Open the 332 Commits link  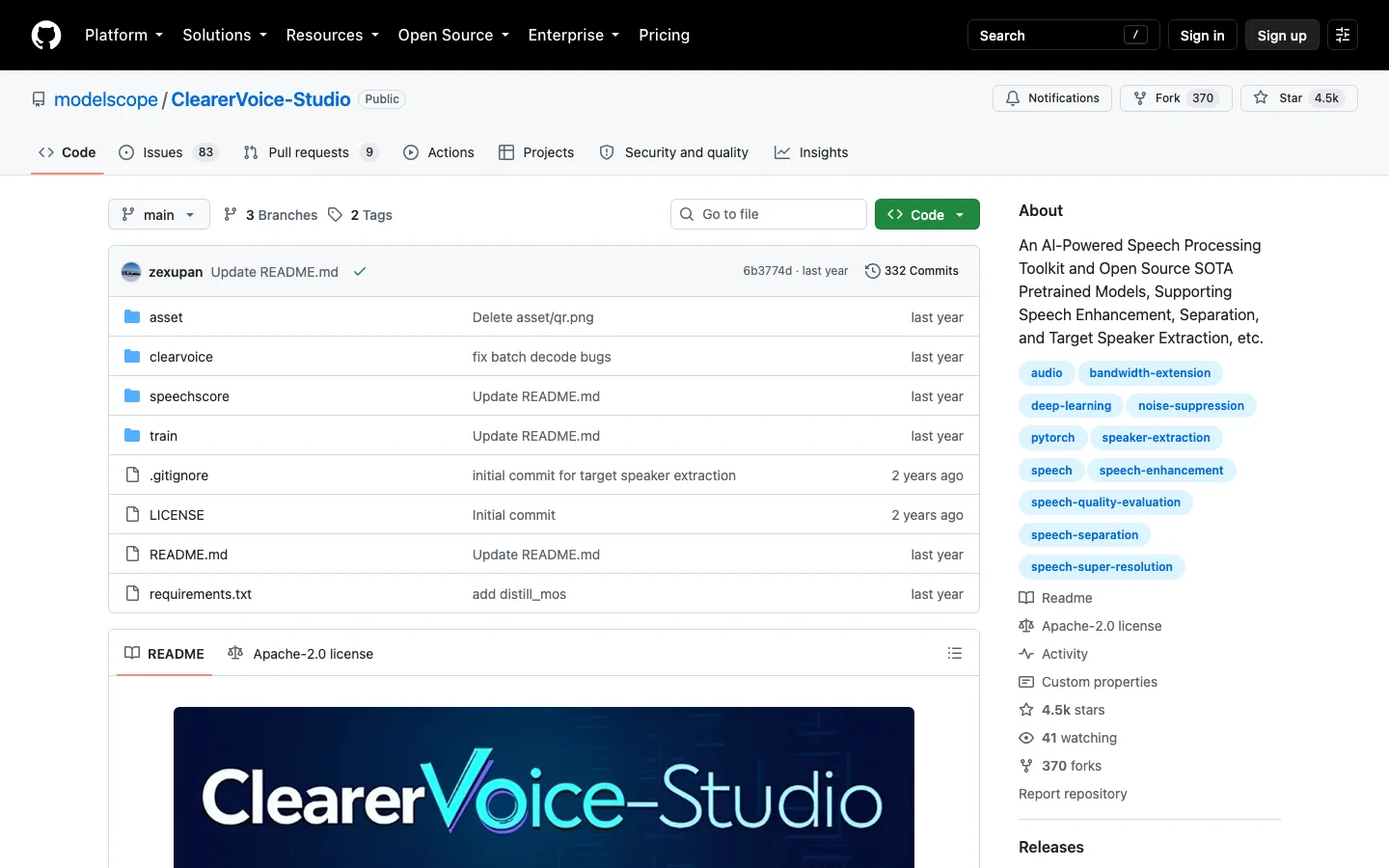click(x=912, y=271)
